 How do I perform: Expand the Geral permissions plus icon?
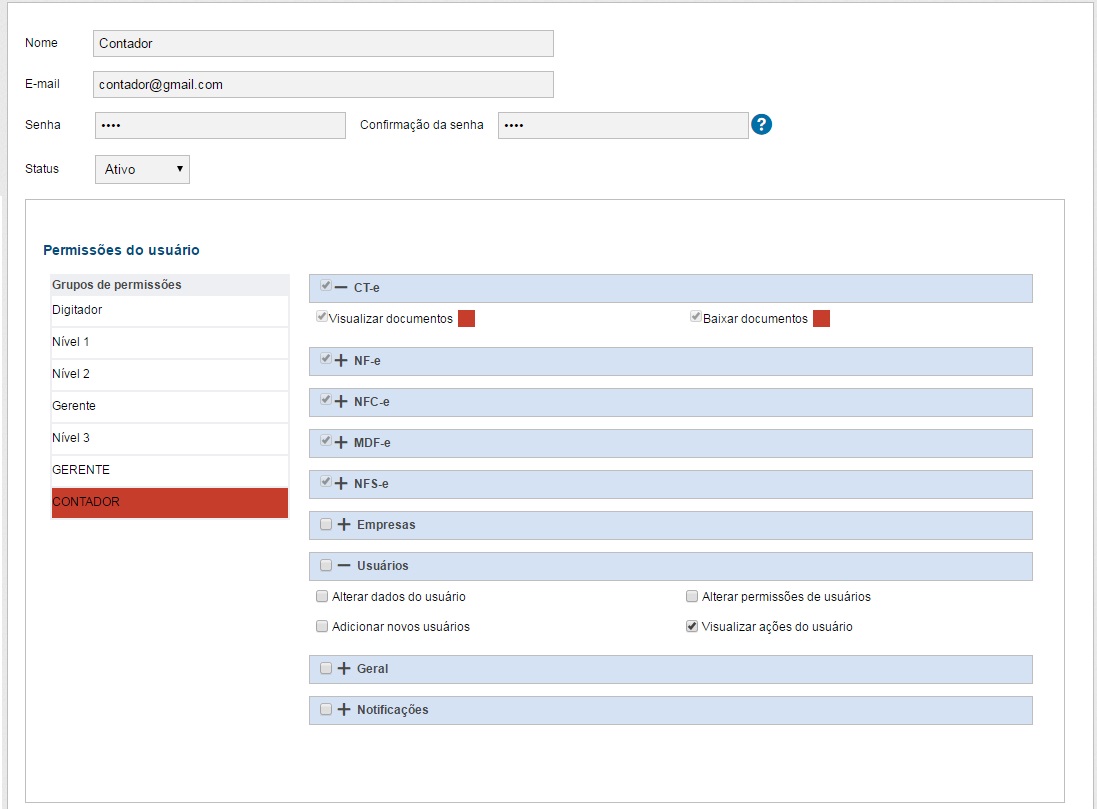[x=344, y=669]
